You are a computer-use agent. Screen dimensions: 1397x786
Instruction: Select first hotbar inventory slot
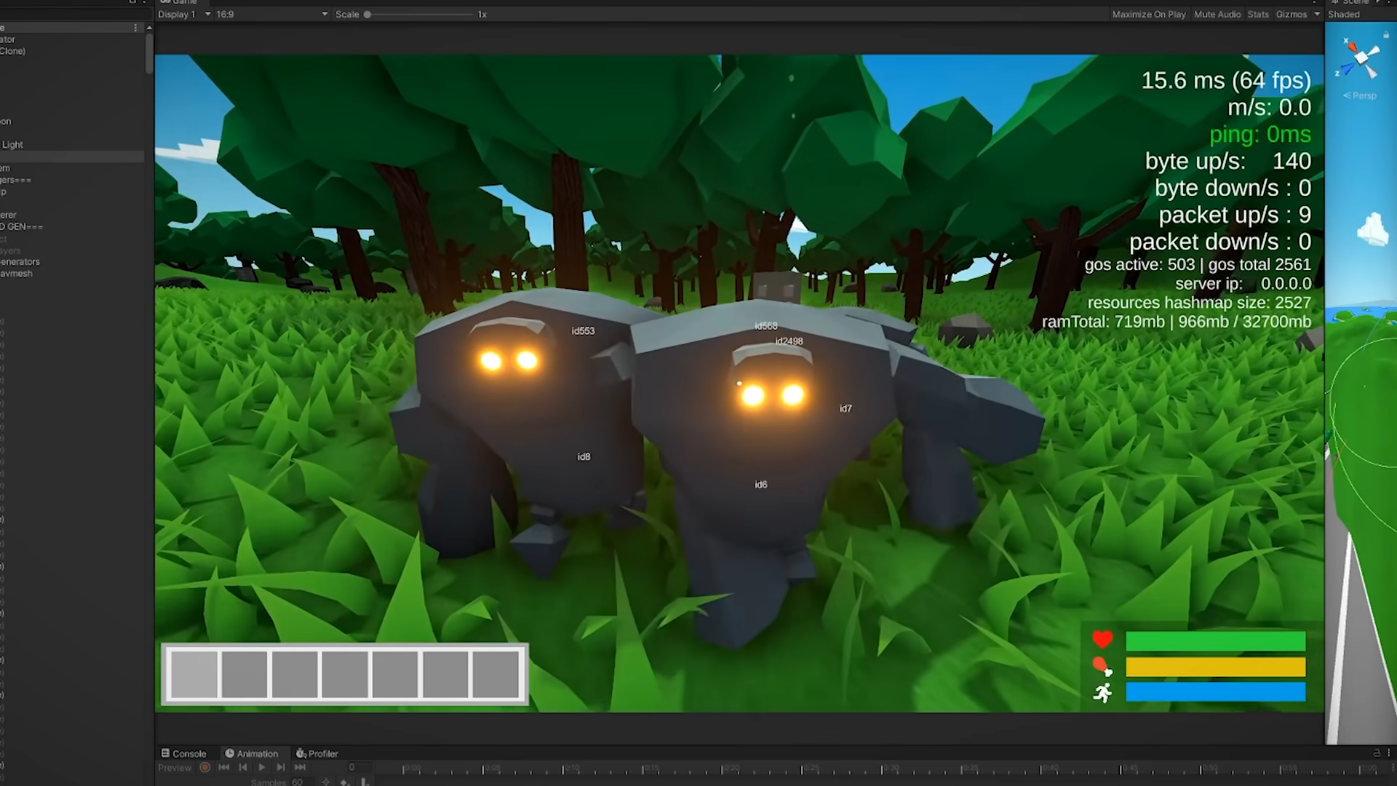[194, 674]
